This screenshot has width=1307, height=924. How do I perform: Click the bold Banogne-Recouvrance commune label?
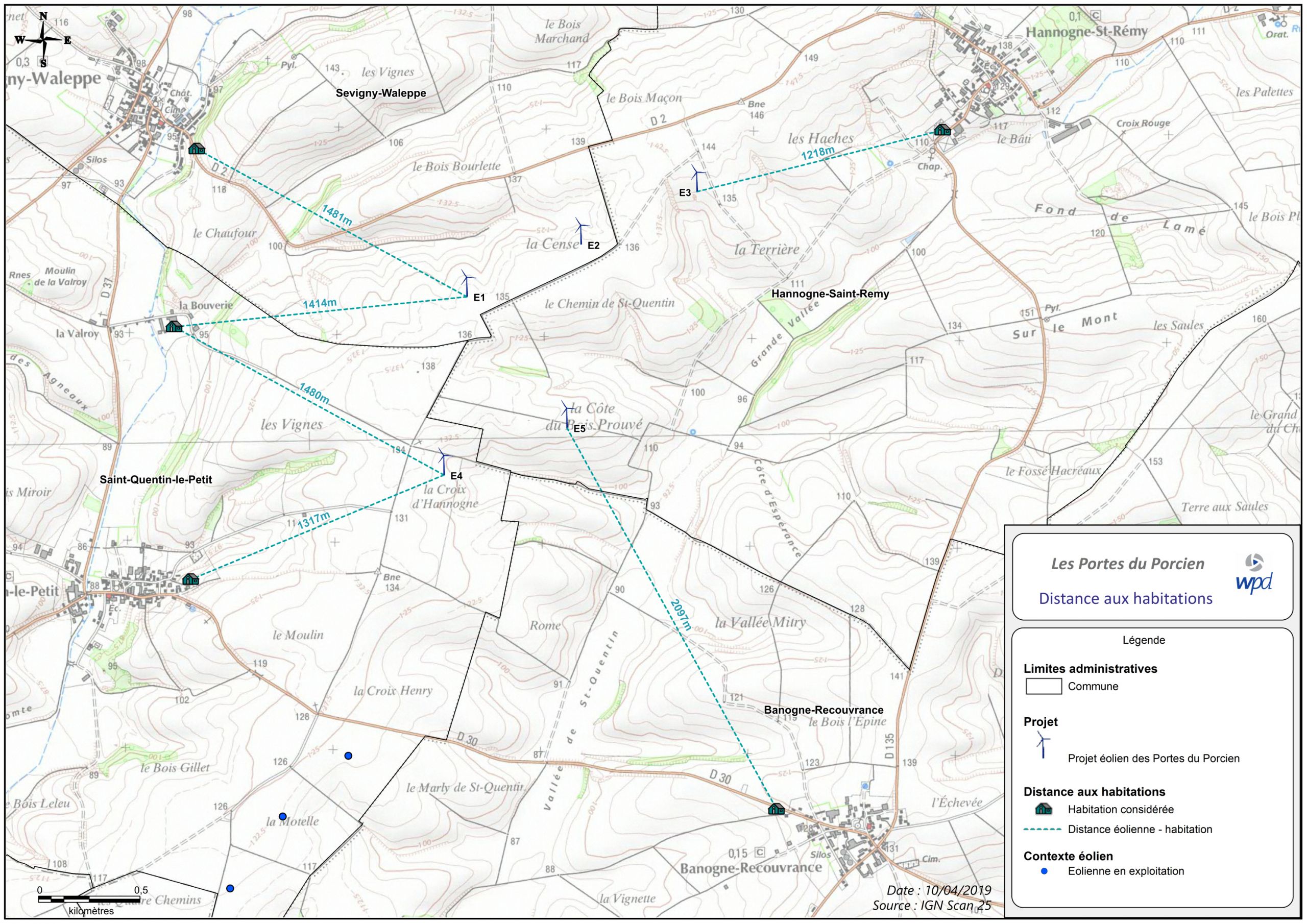pos(824,710)
